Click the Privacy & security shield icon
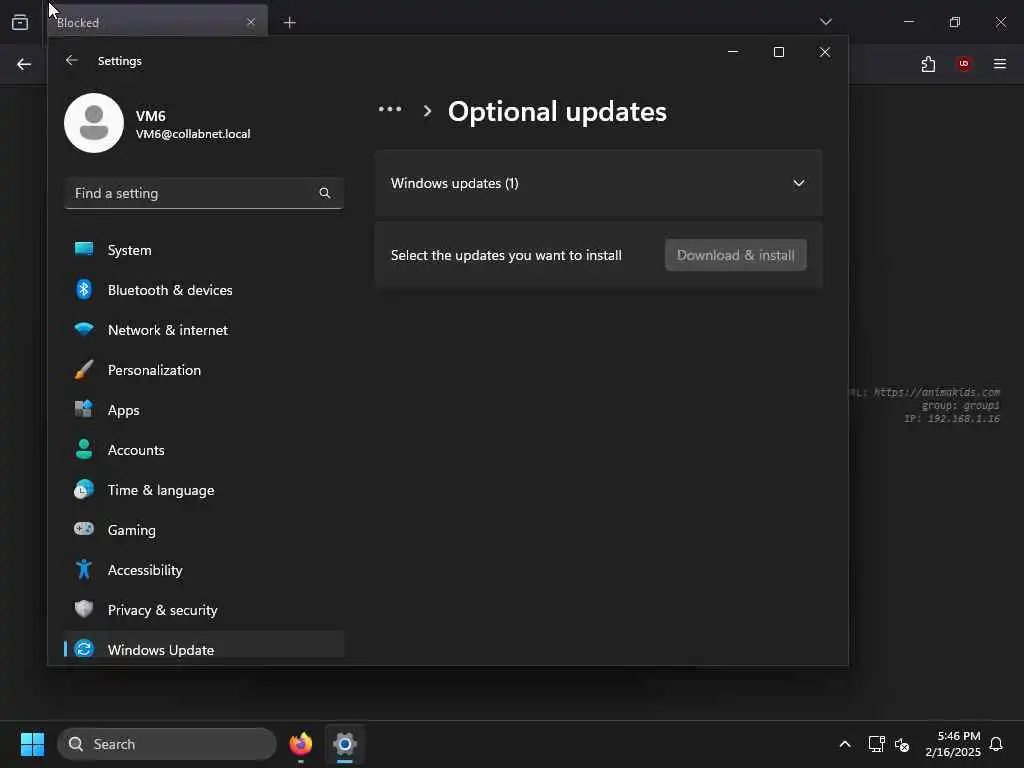Viewport: 1024px width, 768px height. point(84,609)
